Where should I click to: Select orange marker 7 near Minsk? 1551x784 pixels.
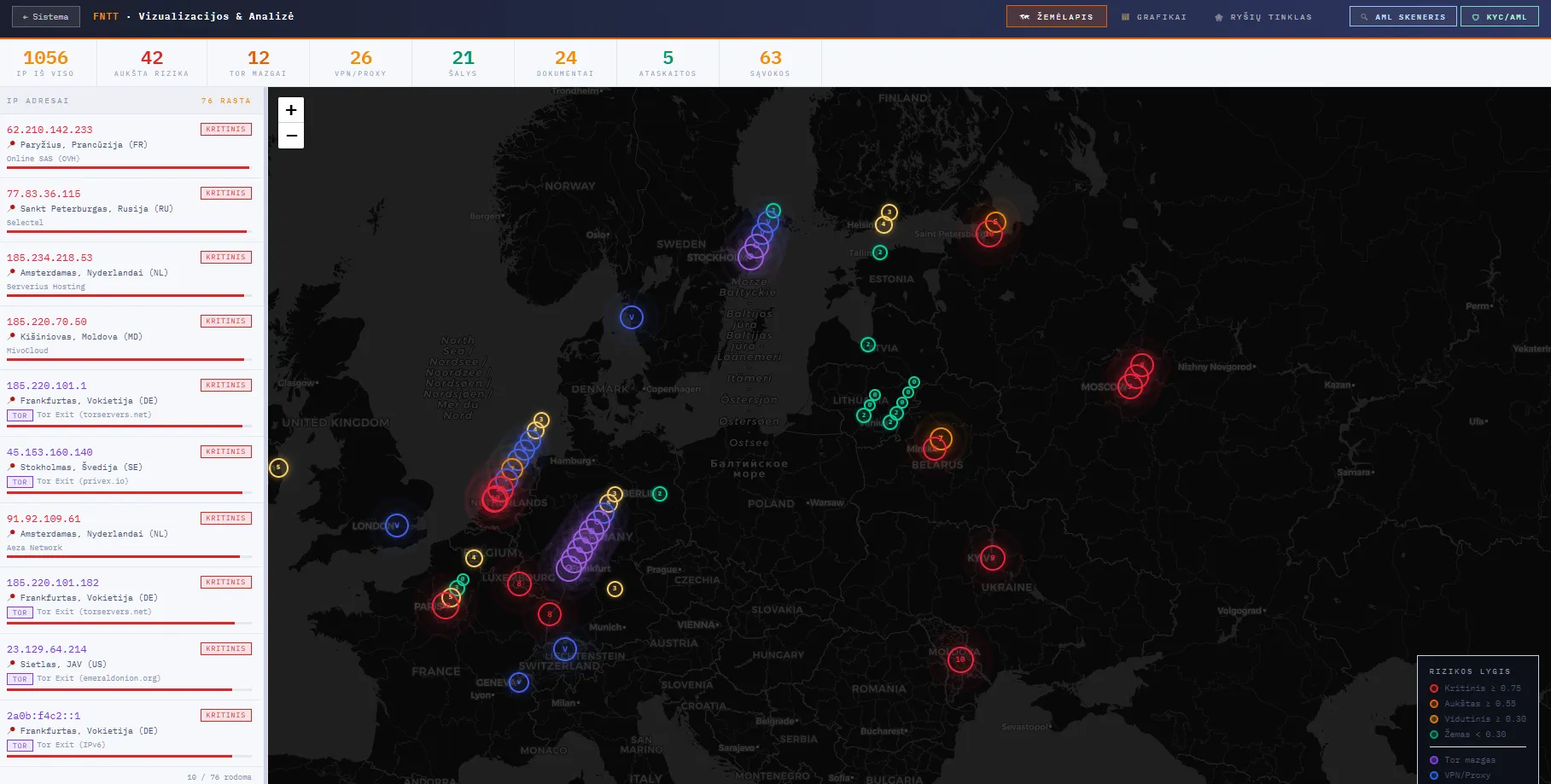pos(941,438)
